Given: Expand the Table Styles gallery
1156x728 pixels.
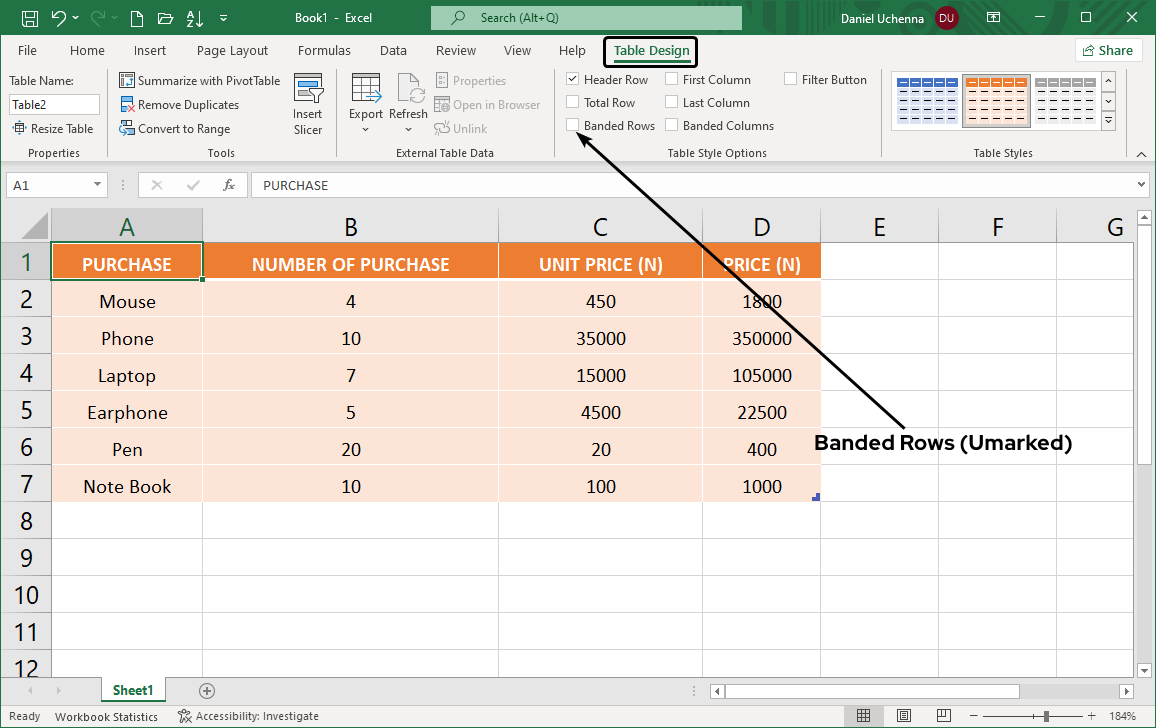Looking at the screenshot, I should (x=1108, y=120).
